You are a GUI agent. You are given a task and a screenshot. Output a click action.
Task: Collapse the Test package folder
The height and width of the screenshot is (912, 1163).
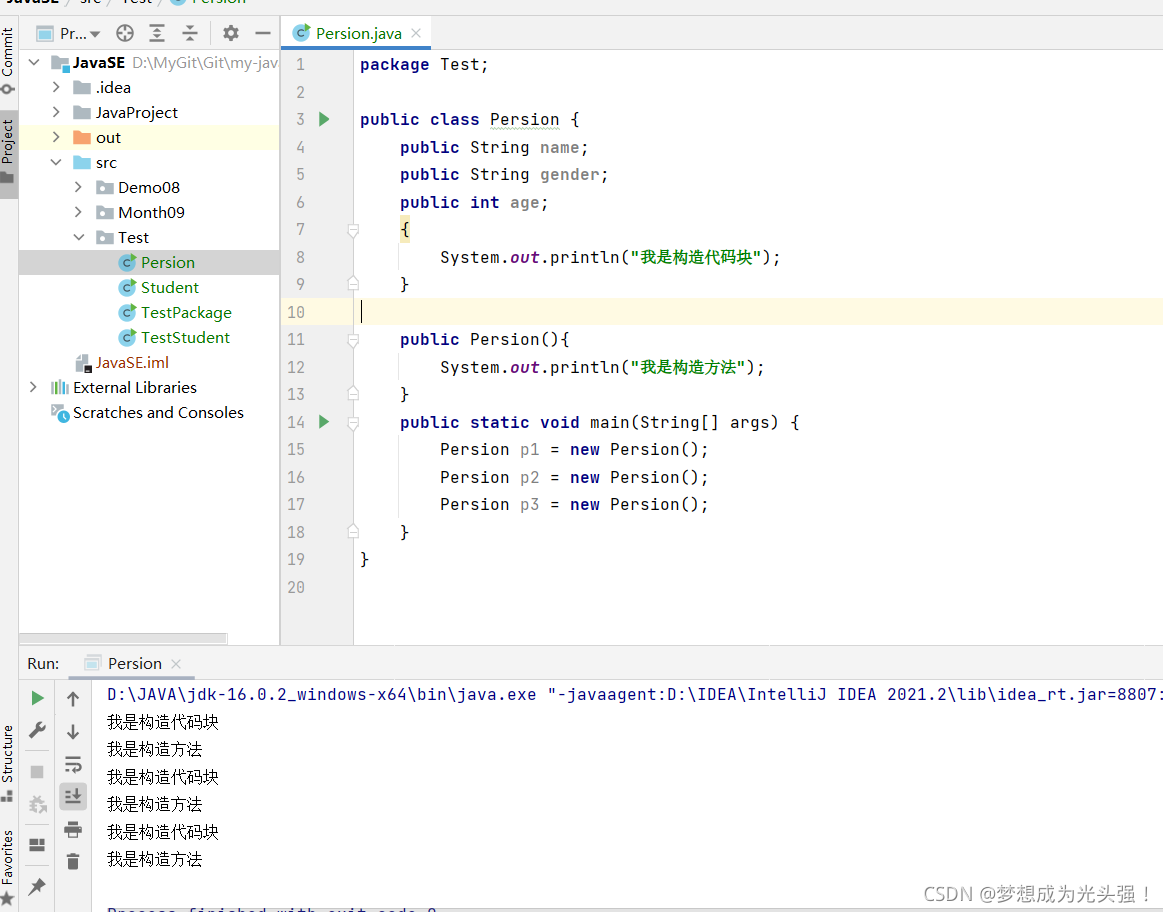79,237
